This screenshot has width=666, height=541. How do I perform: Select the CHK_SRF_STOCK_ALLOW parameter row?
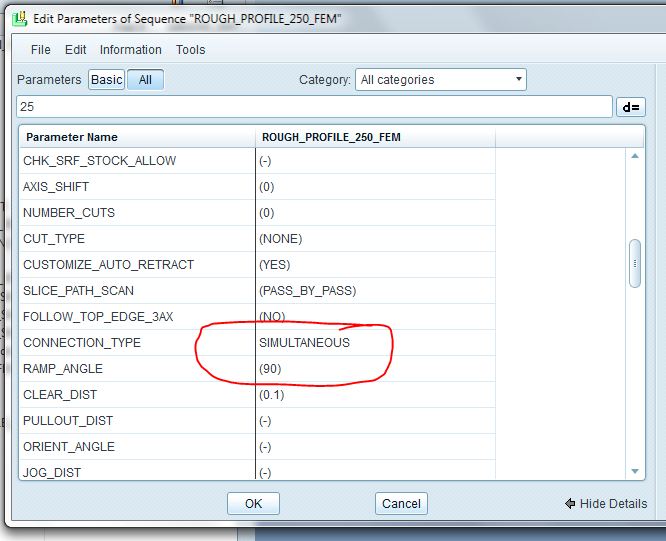tap(257, 161)
